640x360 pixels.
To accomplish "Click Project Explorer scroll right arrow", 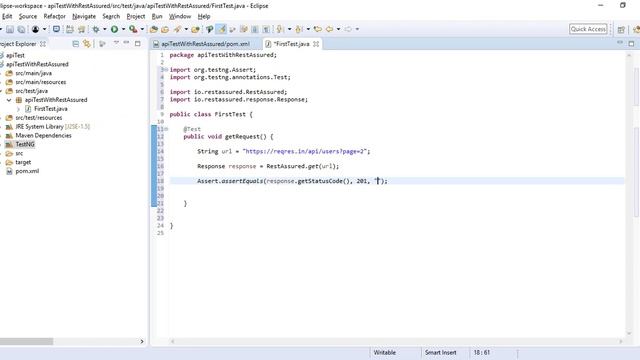I will tap(142, 341).
